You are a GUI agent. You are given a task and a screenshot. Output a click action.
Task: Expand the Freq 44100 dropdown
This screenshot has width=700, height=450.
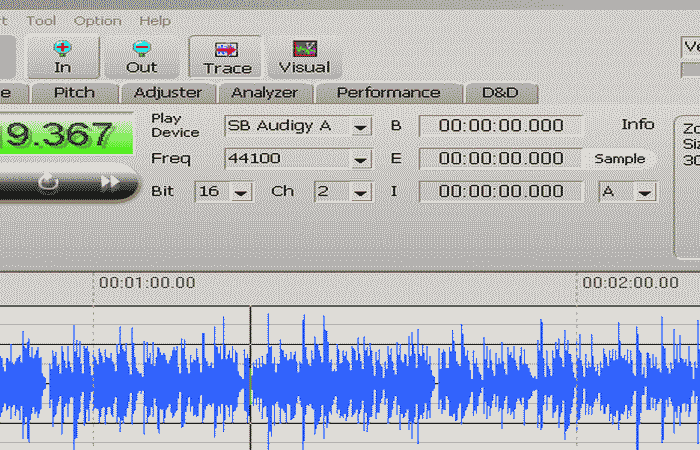[x=361, y=159]
